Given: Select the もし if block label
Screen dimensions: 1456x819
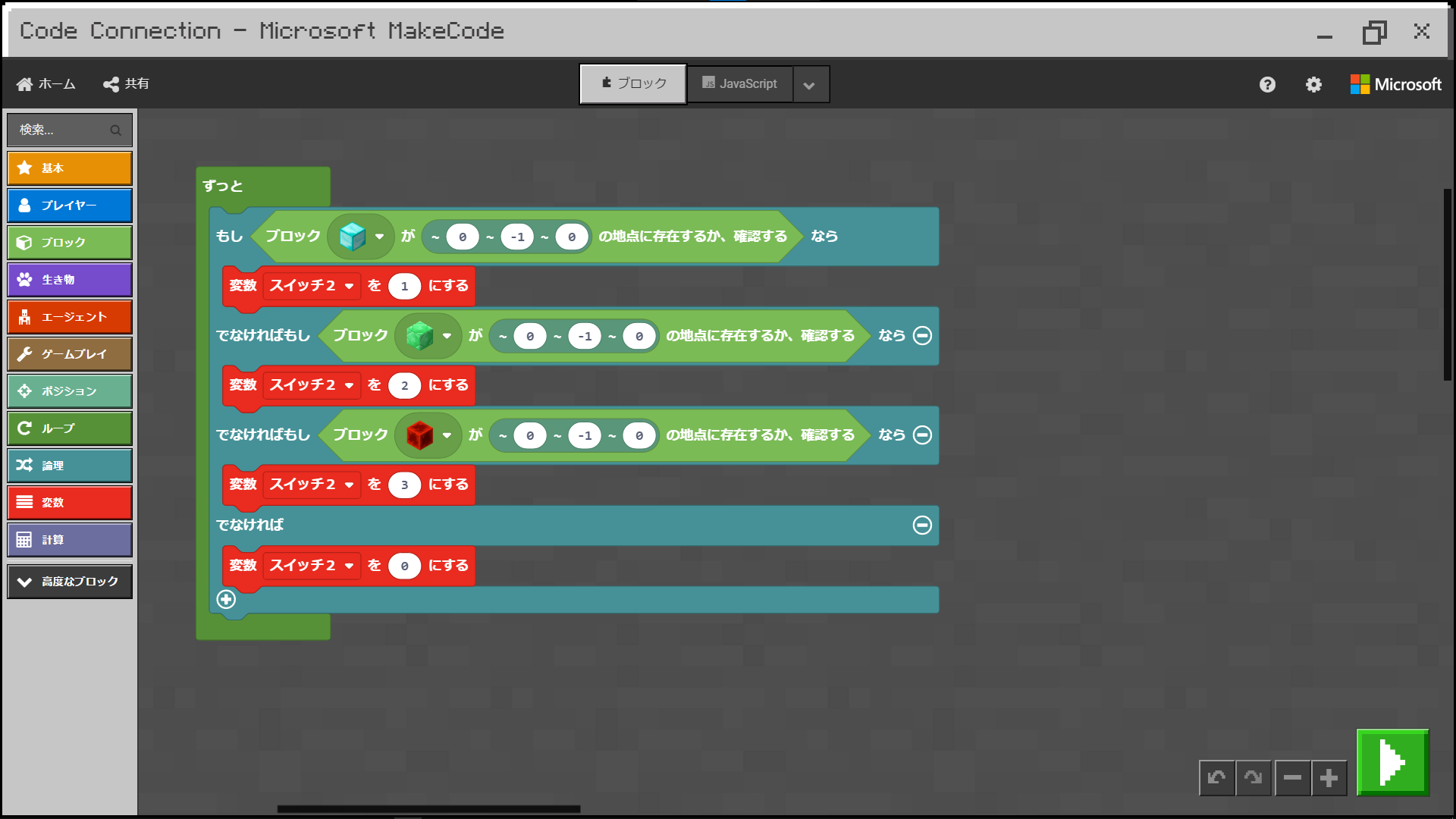Looking at the screenshot, I should point(229,237).
